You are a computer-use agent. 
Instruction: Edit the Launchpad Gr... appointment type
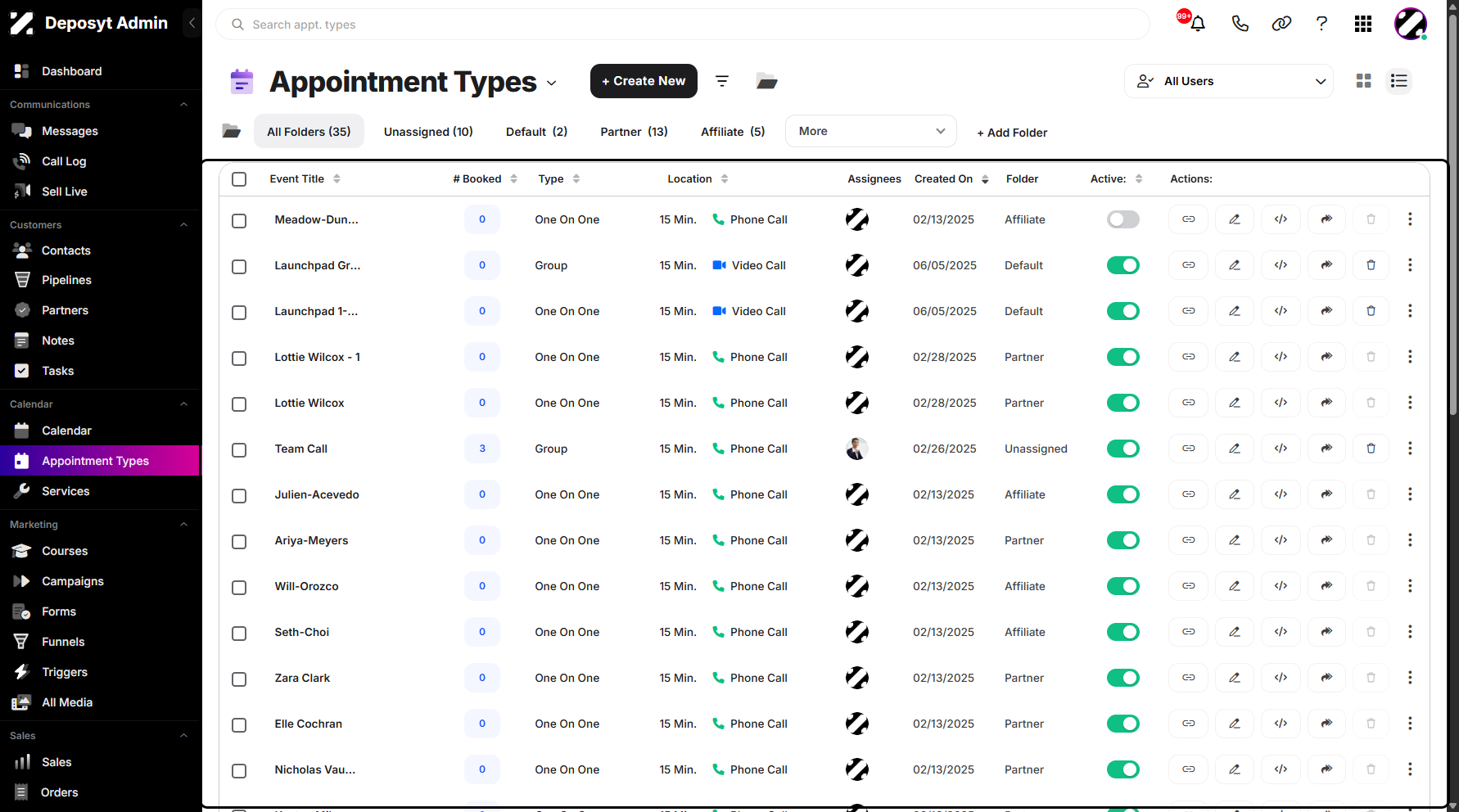1235,265
